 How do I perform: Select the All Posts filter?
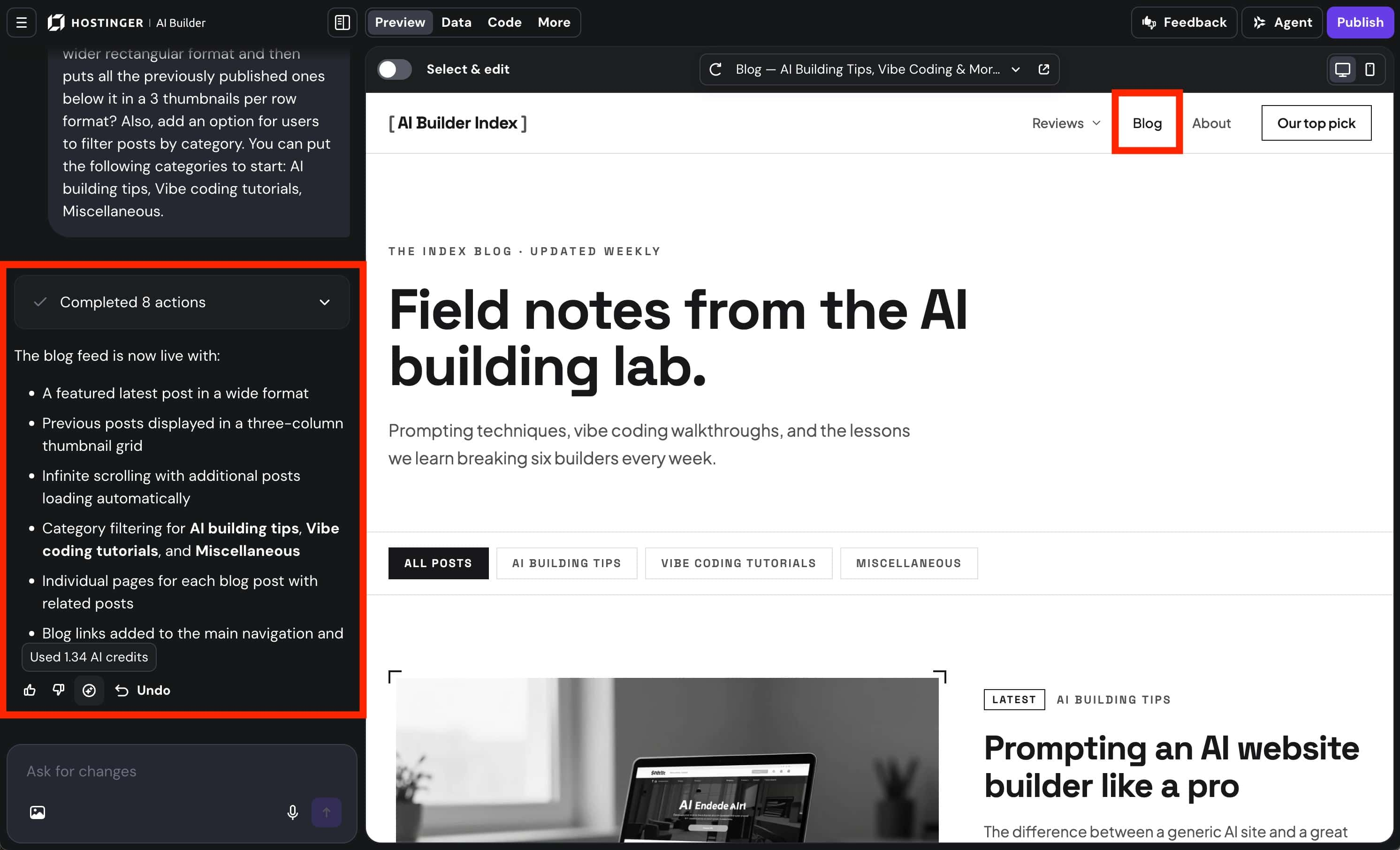pyautogui.click(x=438, y=563)
